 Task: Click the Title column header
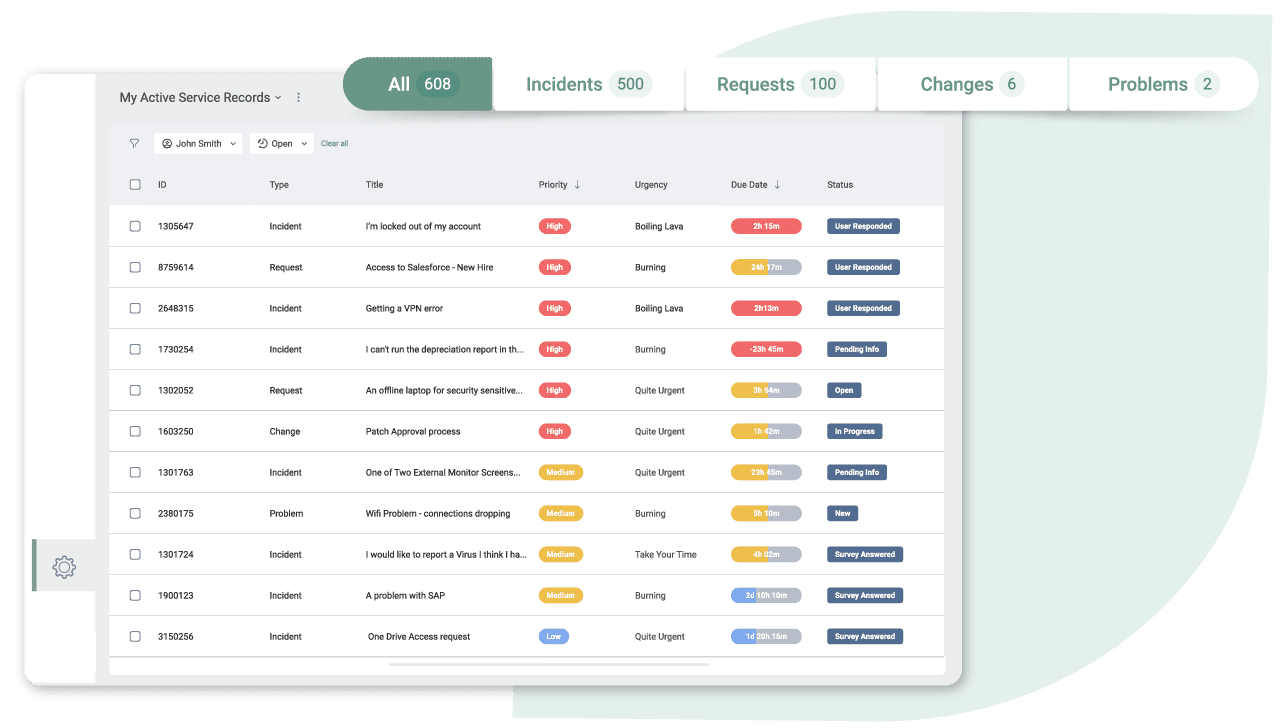click(374, 184)
